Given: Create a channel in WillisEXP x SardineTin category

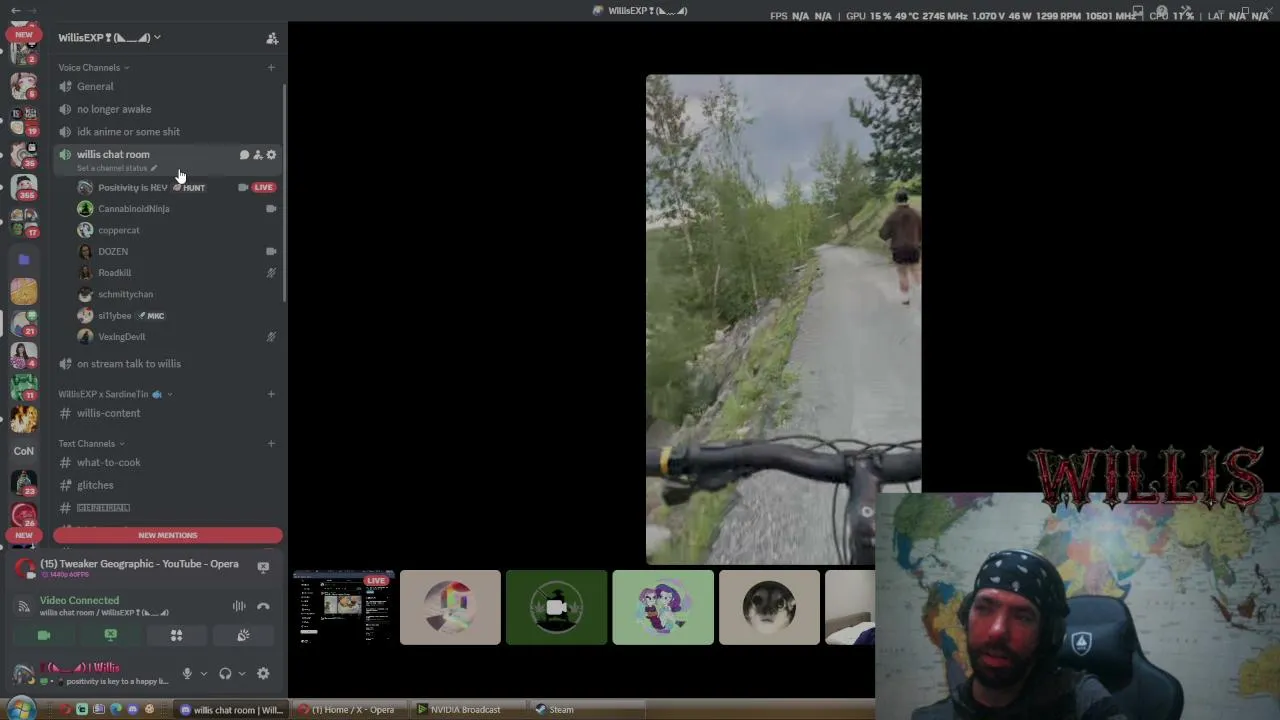Looking at the screenshot, I should [x=271, y=394].
